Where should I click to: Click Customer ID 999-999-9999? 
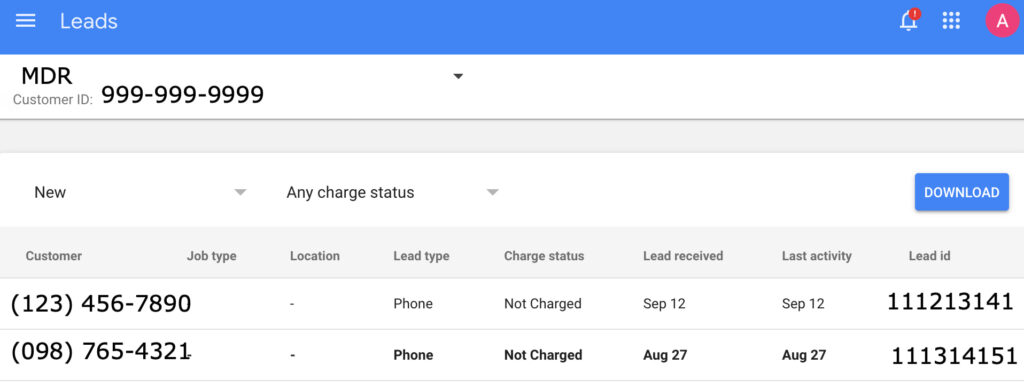coord(182,95)
